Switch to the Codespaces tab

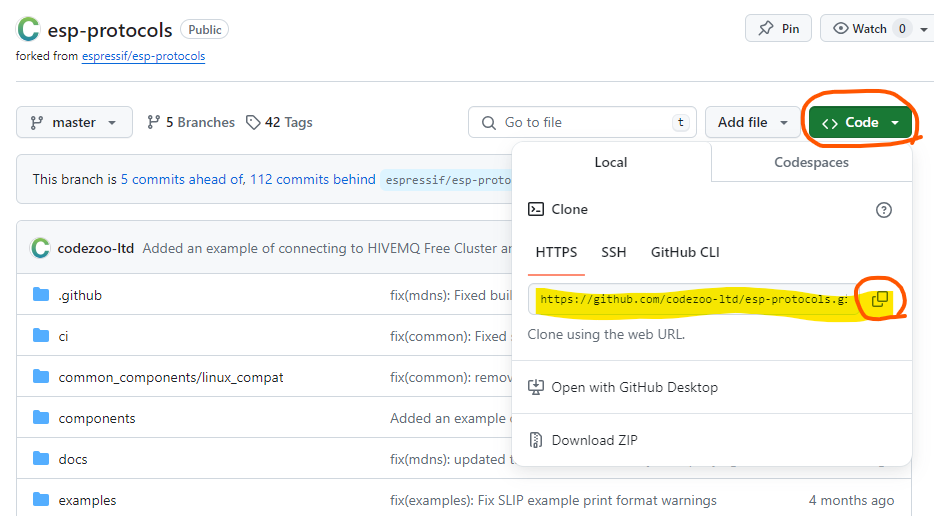click(811, 162)
